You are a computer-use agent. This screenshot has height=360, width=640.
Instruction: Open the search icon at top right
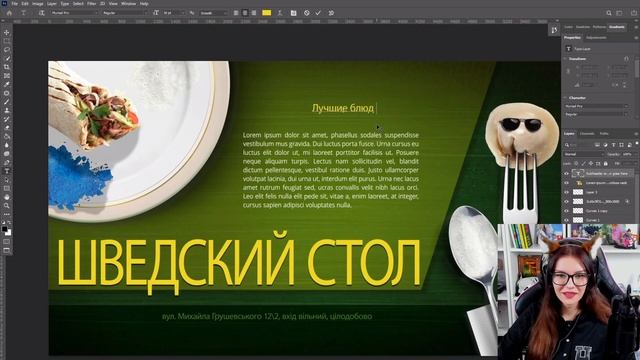(609, 13)
